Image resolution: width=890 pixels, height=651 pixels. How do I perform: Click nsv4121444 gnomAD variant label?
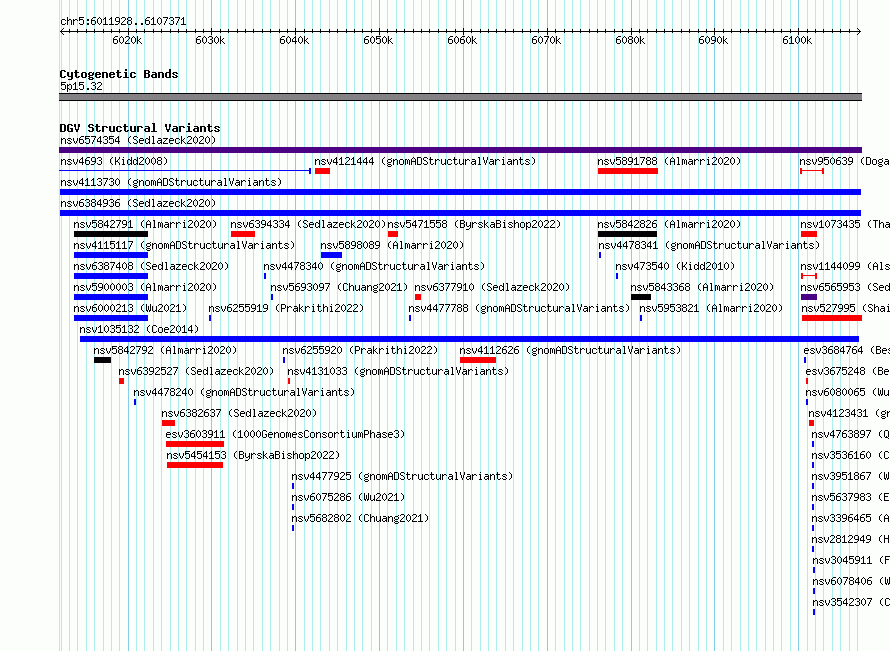pos(425,161)
